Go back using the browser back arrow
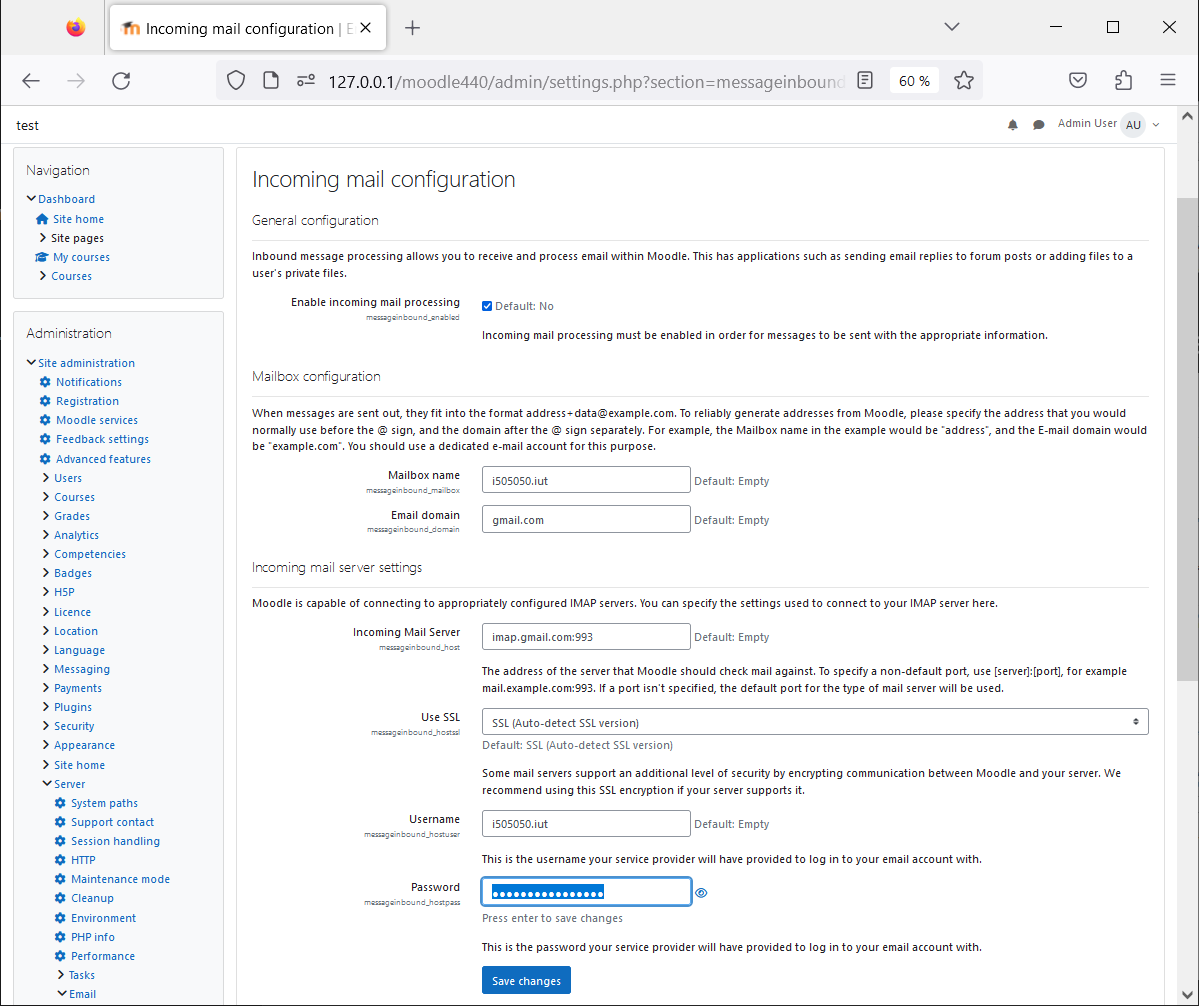The image size is (1199, 1006). click(31, 81)
